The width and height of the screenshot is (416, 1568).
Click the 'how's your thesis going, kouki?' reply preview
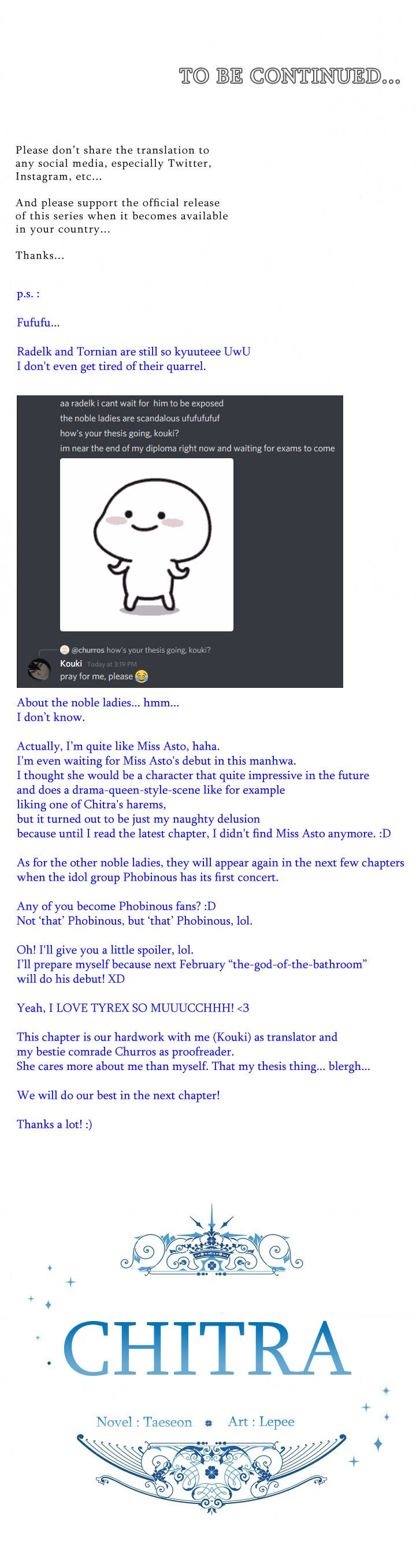[x=158, y=650]
